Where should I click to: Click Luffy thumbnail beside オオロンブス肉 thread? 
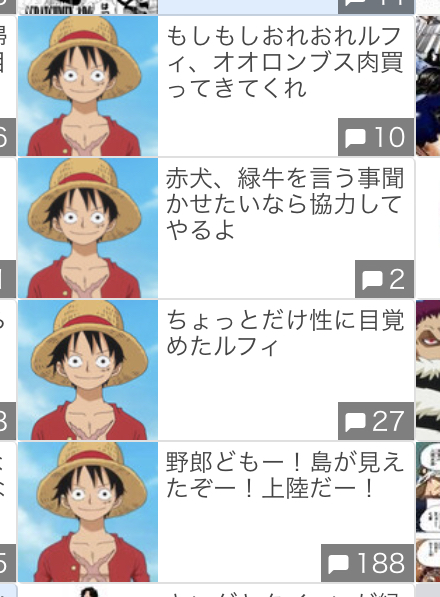(88, 86)
